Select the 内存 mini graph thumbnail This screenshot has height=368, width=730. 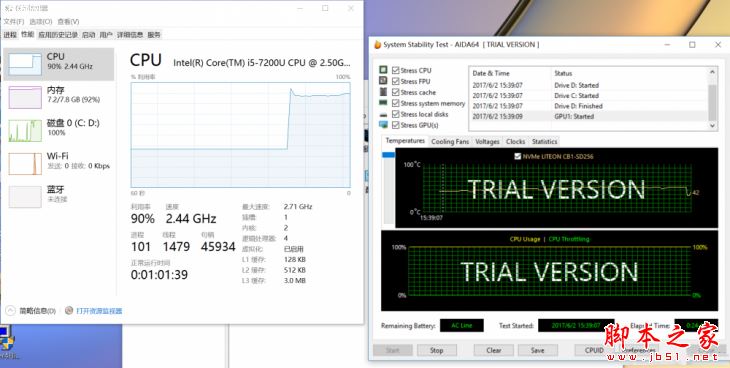[x=25, y=97]
